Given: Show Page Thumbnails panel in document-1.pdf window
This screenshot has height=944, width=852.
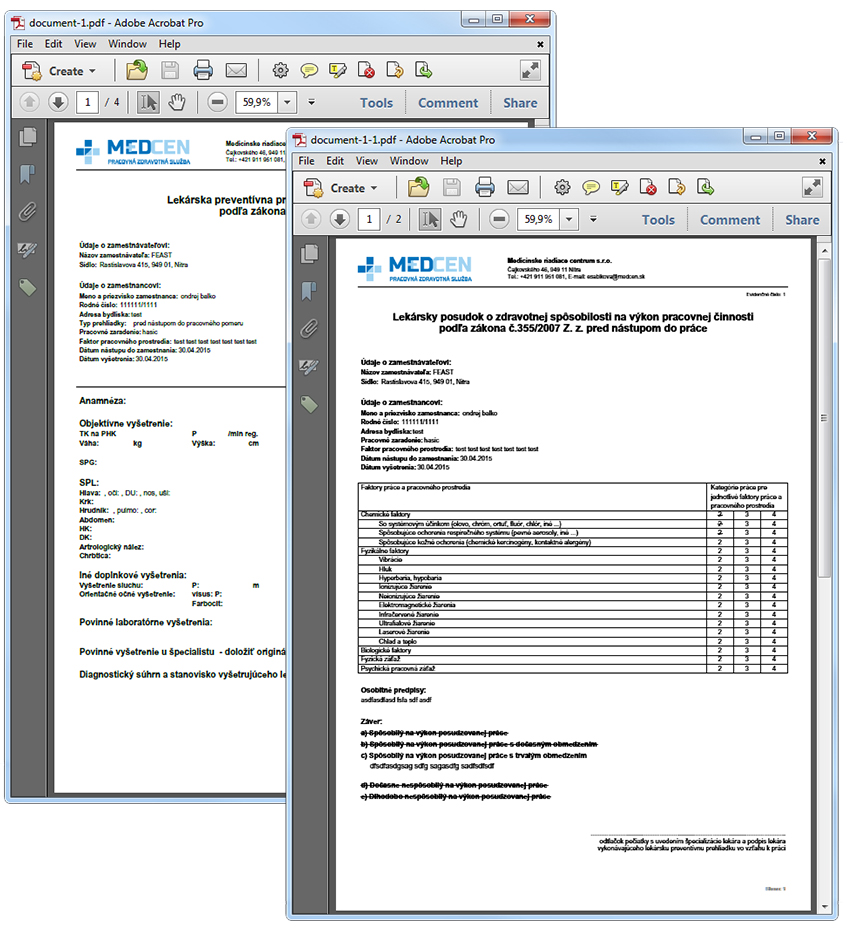Looking at the screenshot, I should pos(28,137).
